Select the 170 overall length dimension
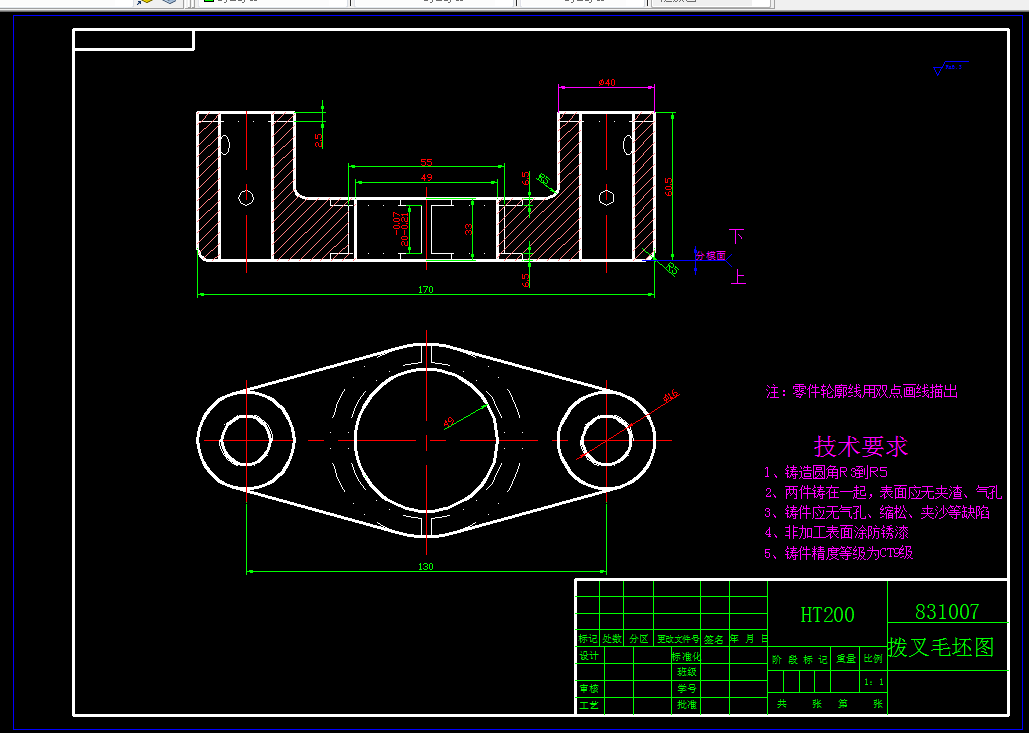 click(426, 289)
